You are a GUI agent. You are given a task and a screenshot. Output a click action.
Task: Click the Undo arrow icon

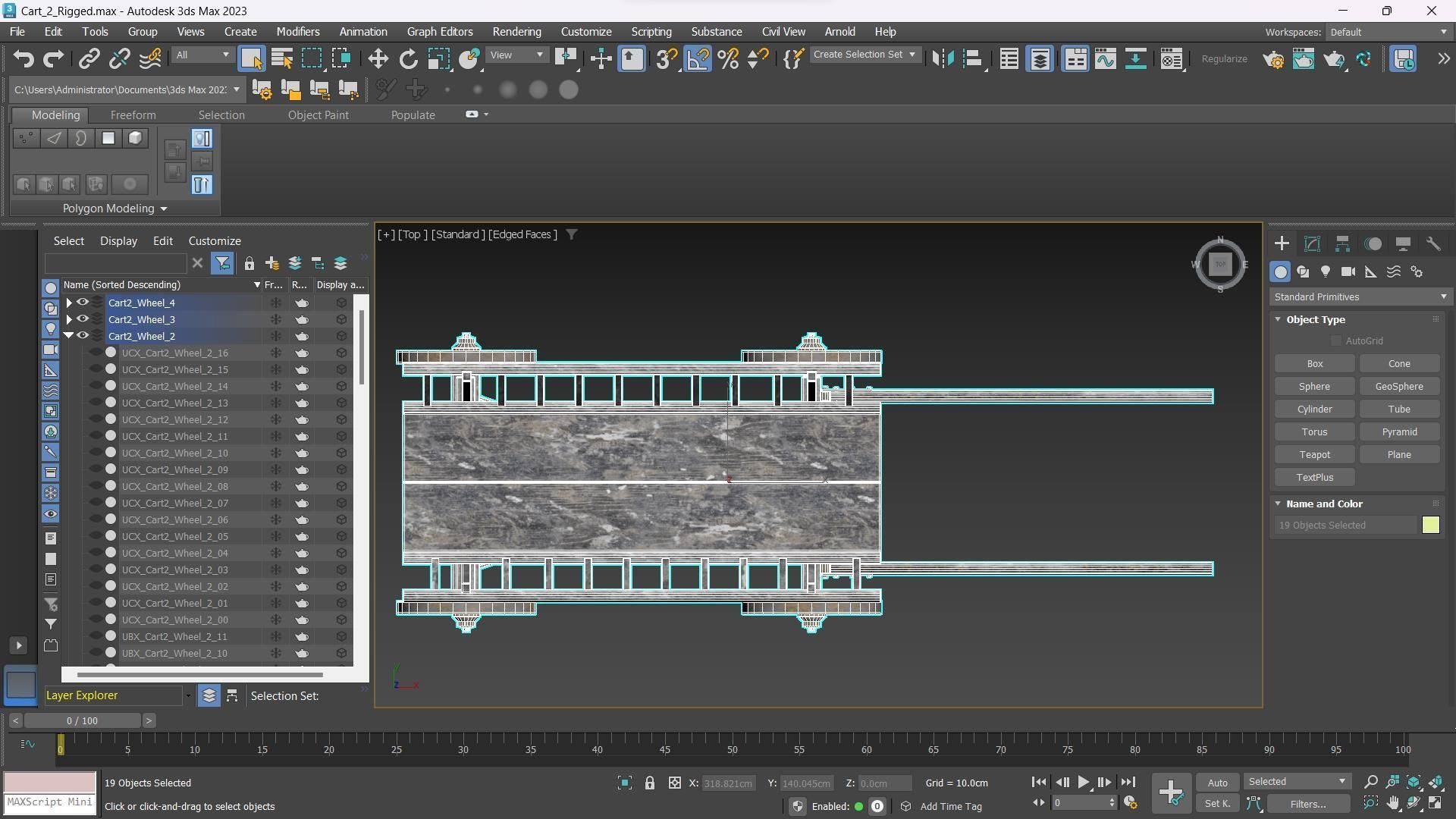[24, 59]
